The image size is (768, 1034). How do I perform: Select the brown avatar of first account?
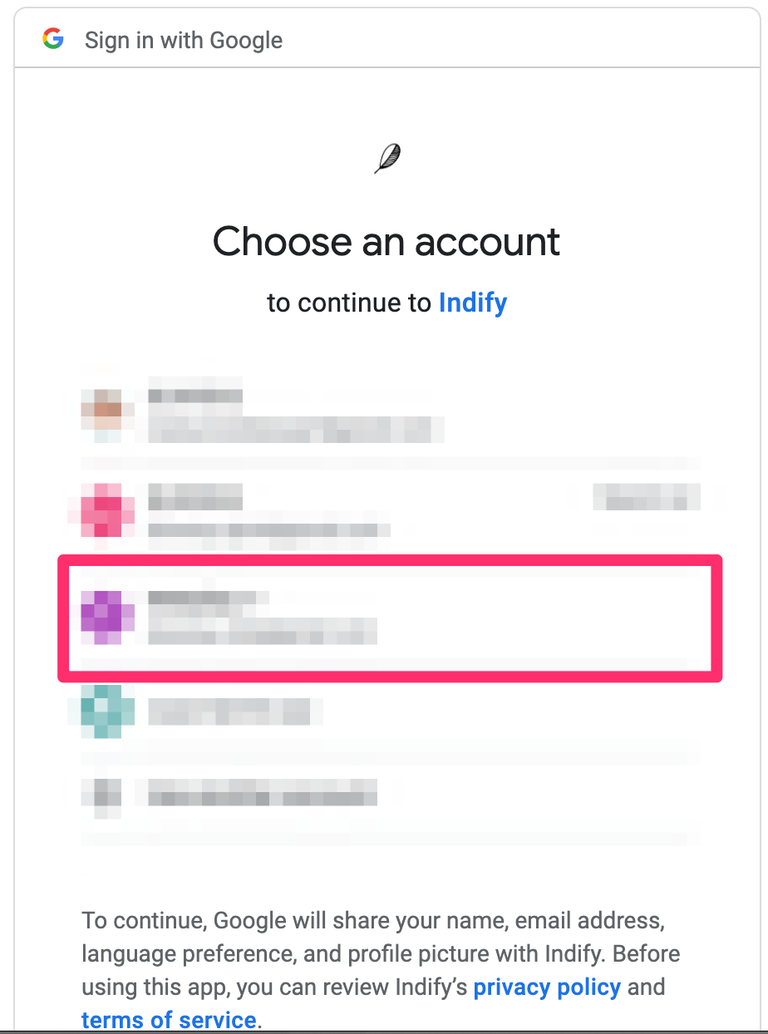click(x=102, y=415)
